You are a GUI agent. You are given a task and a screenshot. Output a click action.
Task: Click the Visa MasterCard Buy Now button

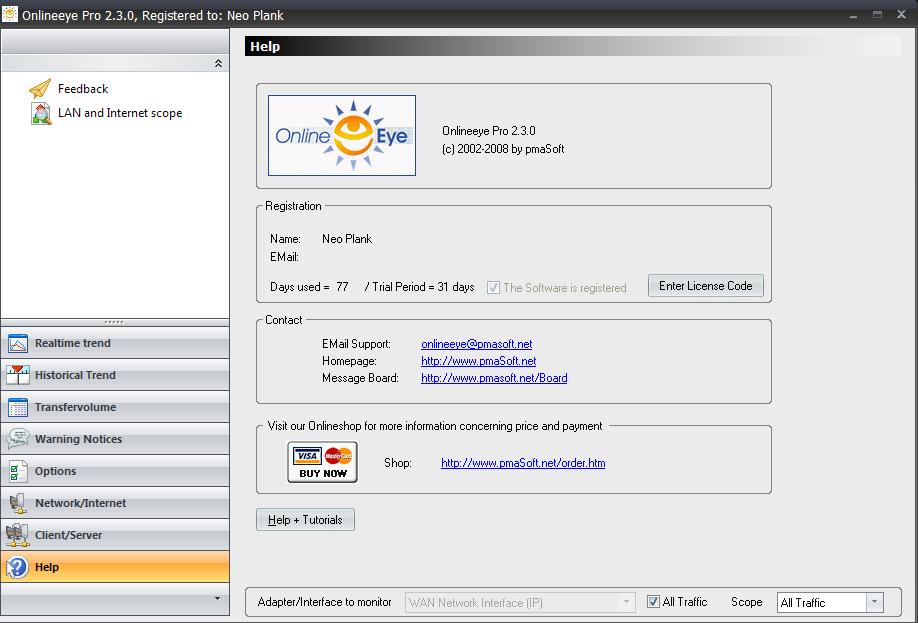[x=323, y=462]
